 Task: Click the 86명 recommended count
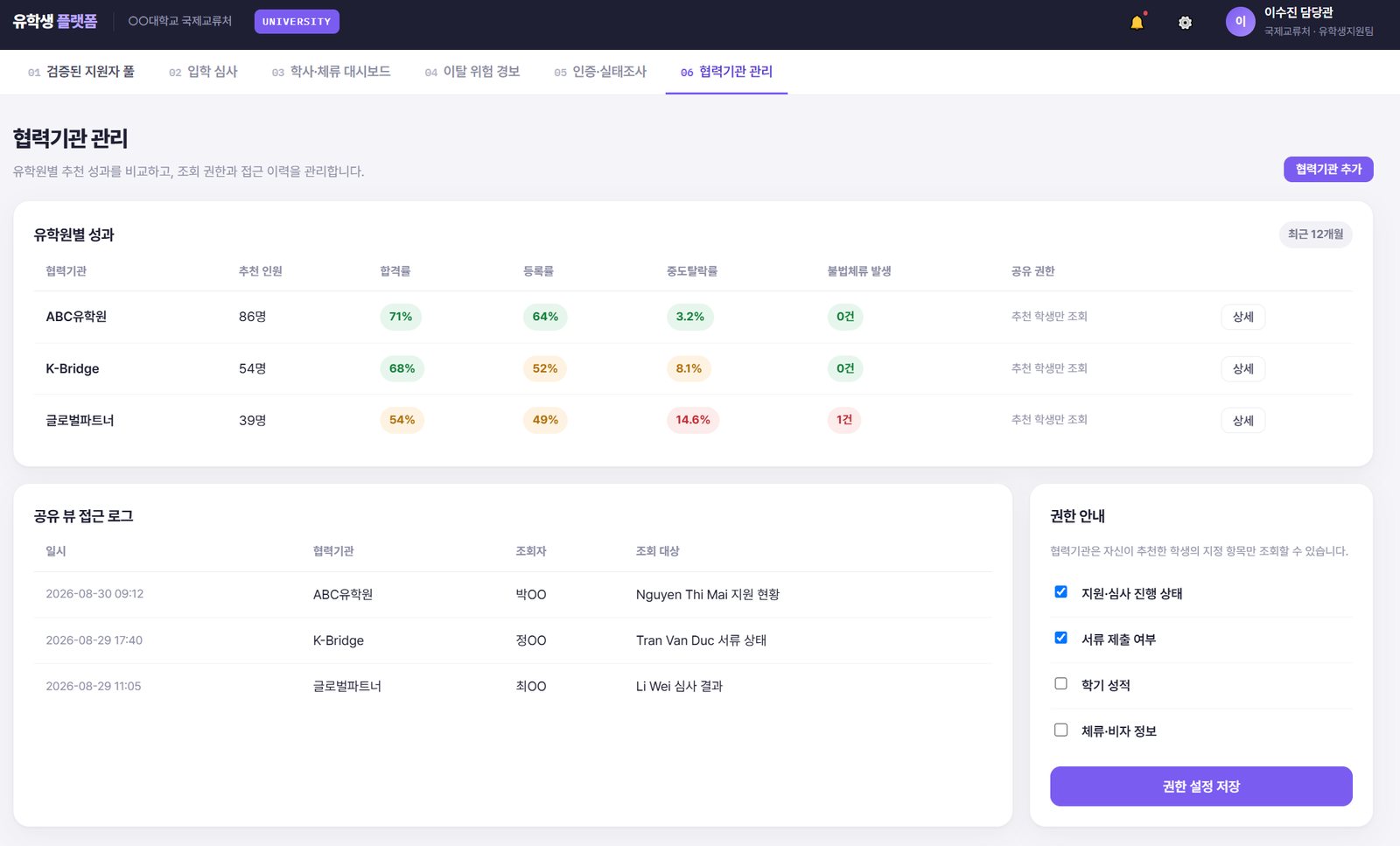pyautogui.click(x=253, y=317)
